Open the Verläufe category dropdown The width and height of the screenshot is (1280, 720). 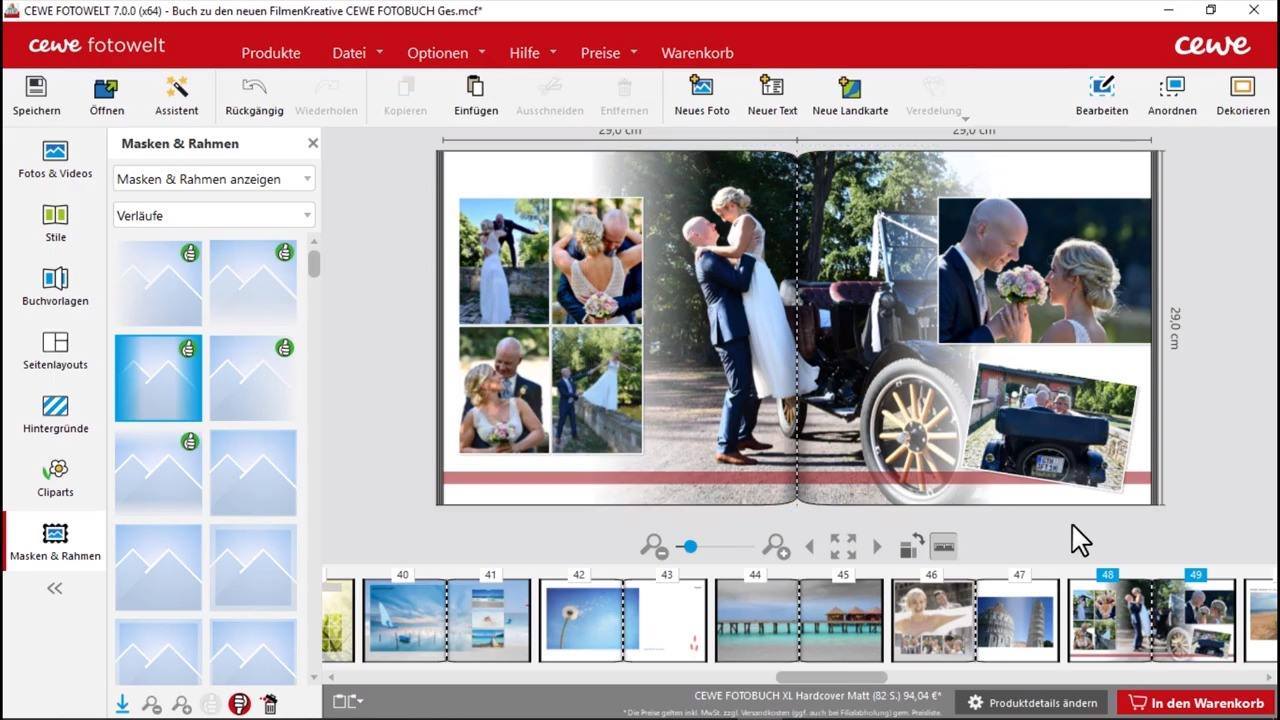(214, 215)
